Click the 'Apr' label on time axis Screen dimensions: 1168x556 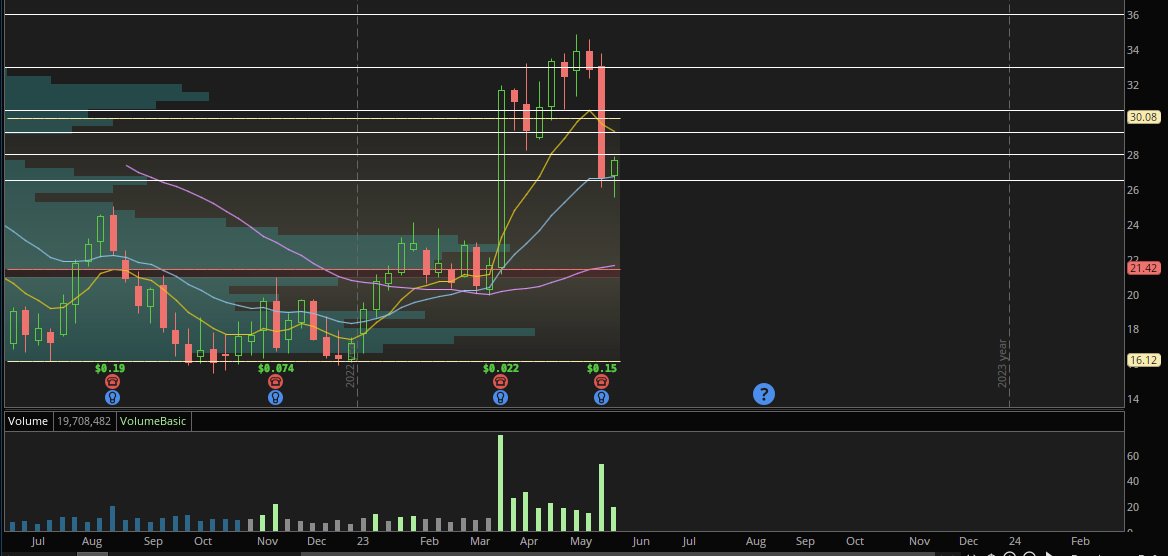[x=528, y=541]
